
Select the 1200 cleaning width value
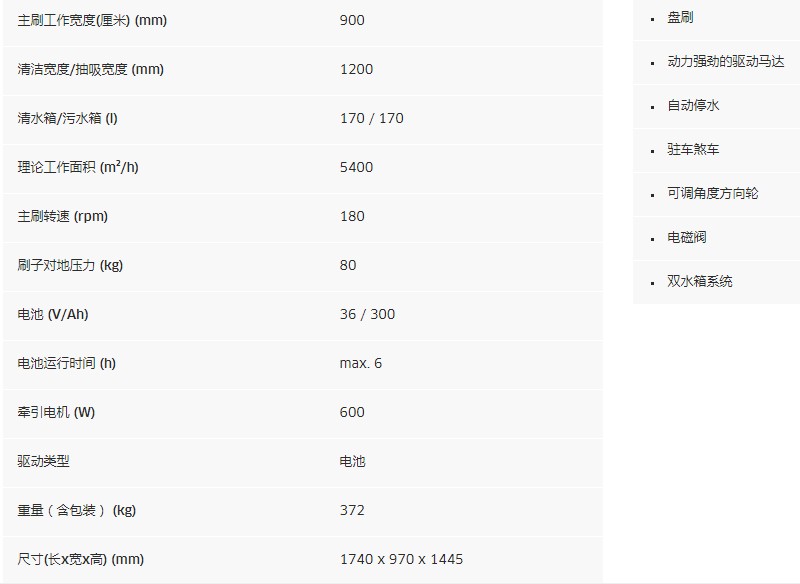pos(356,69)
